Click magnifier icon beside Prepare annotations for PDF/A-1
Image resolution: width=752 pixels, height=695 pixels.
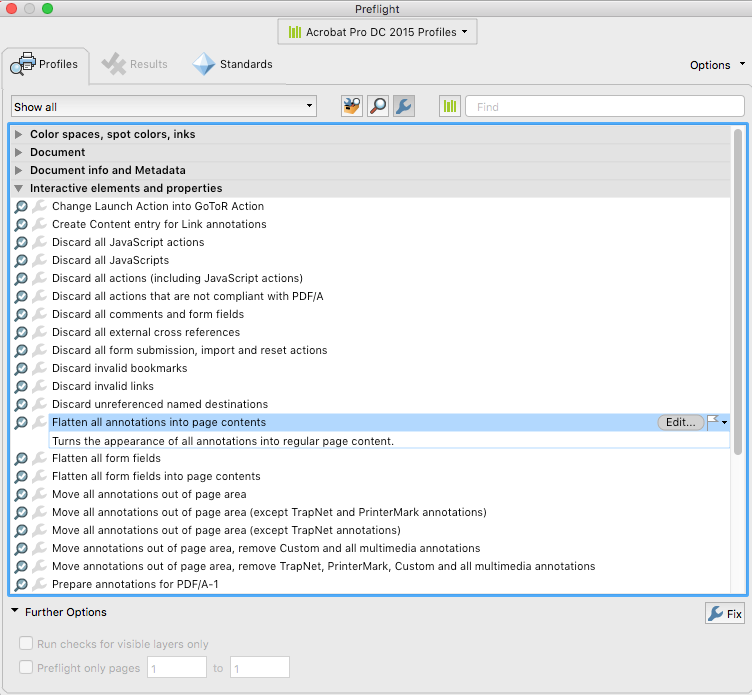(21, 584)
